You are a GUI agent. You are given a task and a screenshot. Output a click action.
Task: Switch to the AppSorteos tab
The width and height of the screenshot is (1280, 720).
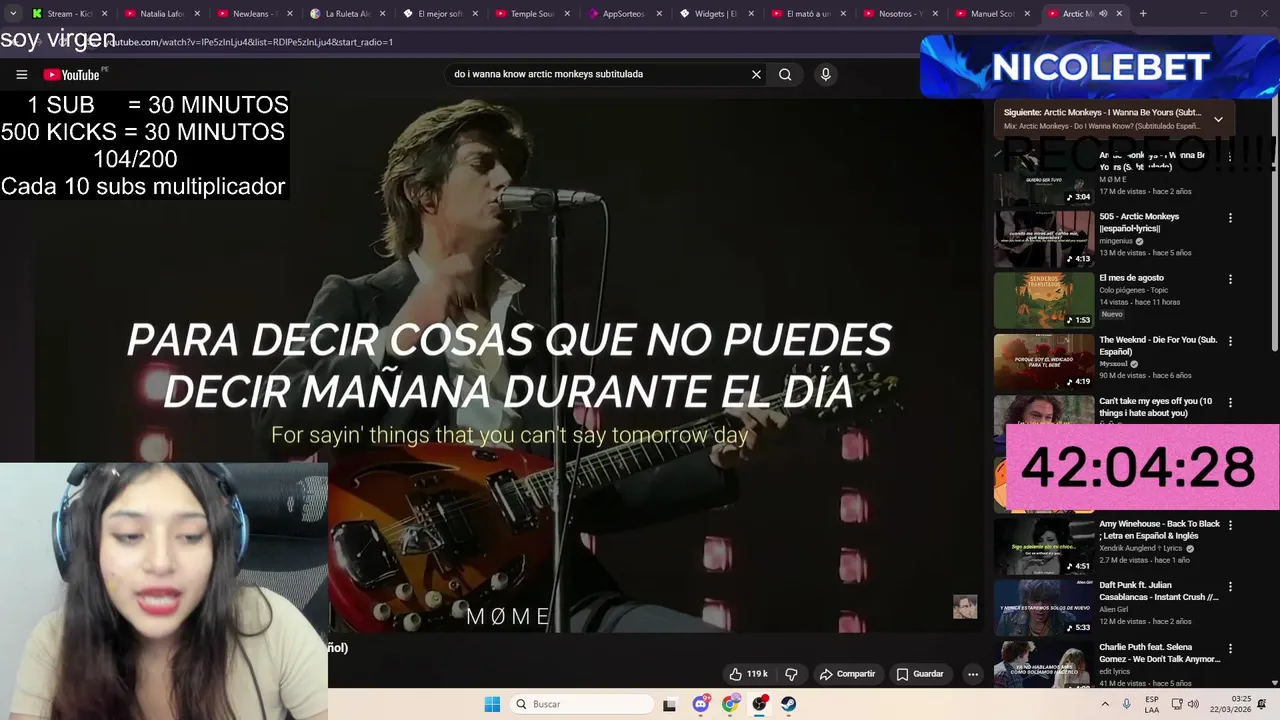pyautogui.click(x=623, y=14)
